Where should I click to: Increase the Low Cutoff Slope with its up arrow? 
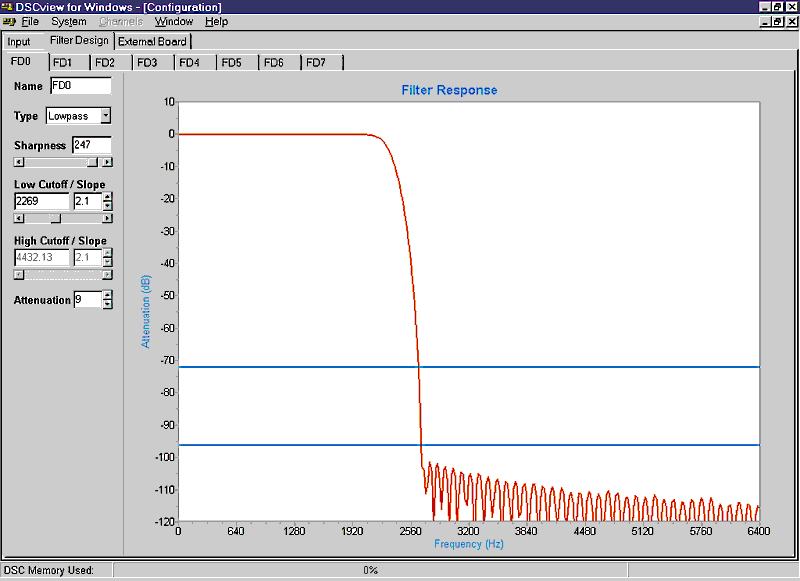(x=105, y=195)
